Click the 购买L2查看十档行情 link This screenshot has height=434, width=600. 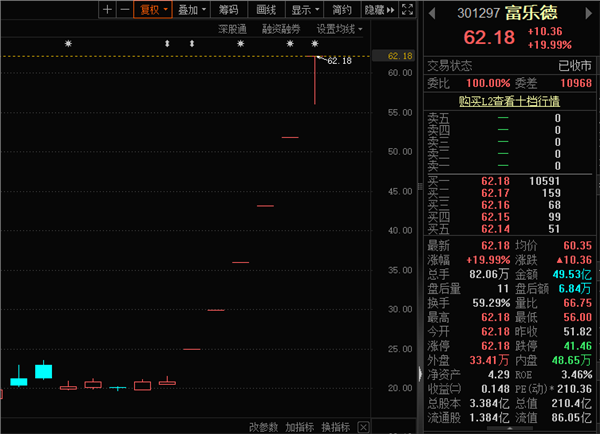click(x=509, y=101)
